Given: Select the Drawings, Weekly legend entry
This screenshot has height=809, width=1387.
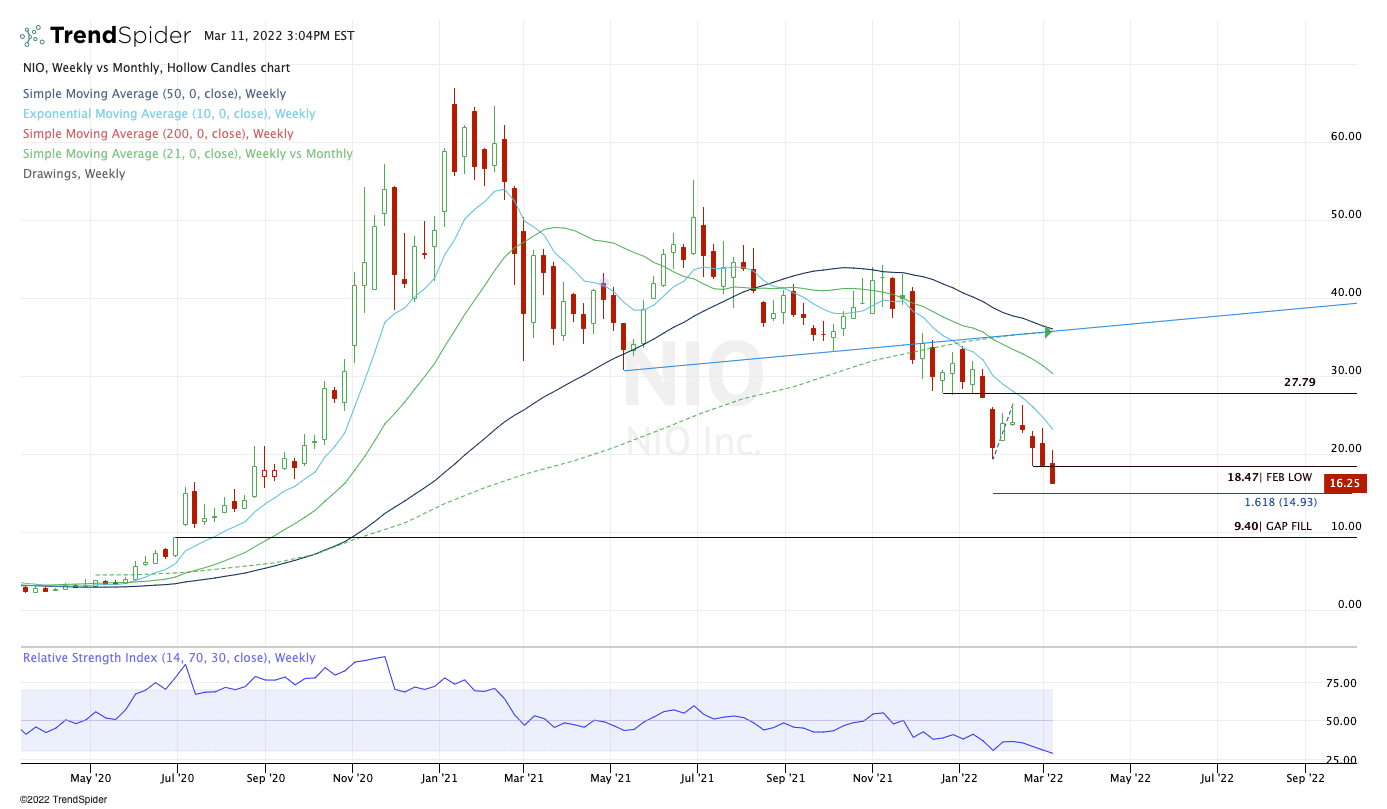Looking at the screenshot, I should 74,174.
